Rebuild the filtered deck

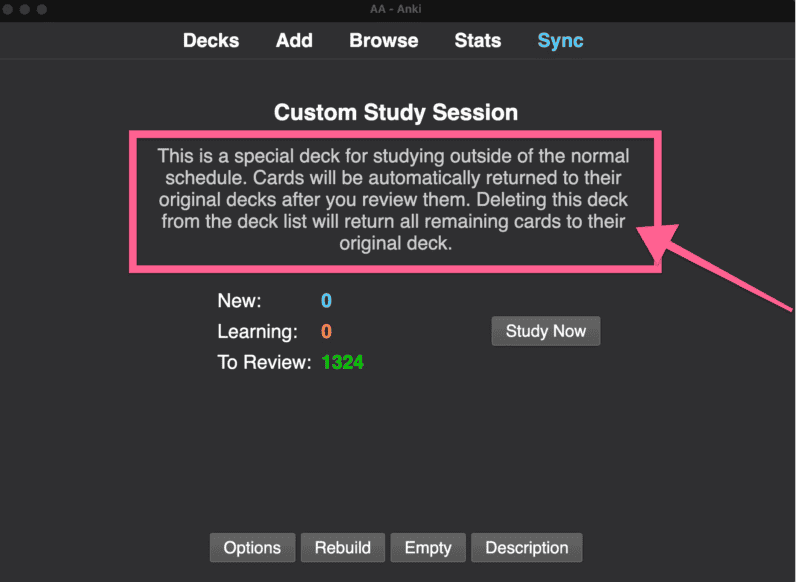pos(342,547)
